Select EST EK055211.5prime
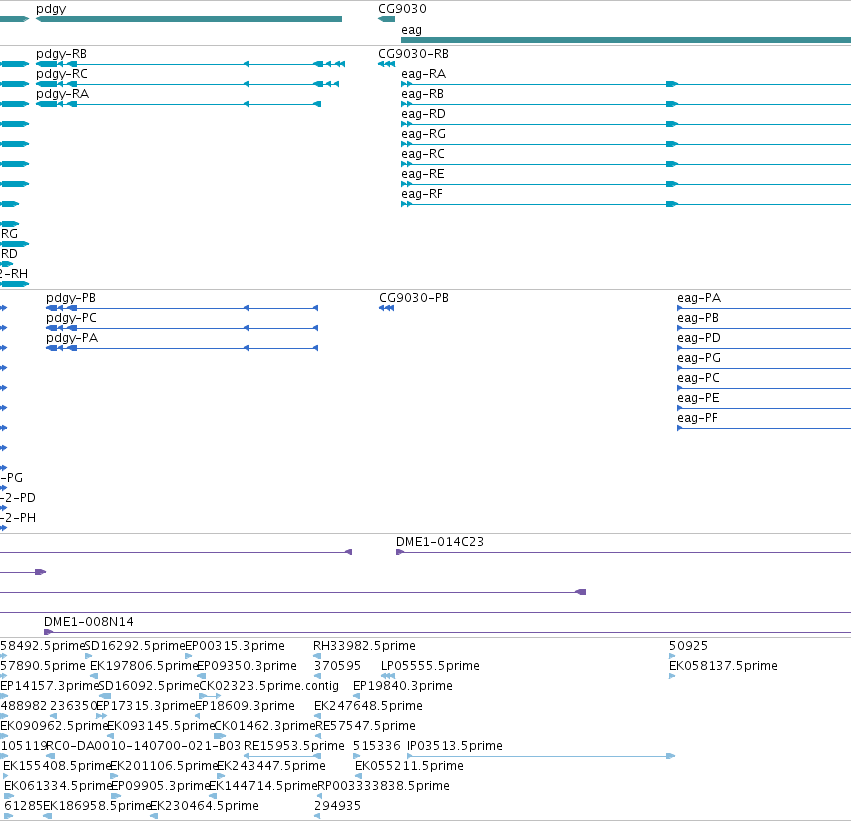The image size is (851, 821). [409, 766]
